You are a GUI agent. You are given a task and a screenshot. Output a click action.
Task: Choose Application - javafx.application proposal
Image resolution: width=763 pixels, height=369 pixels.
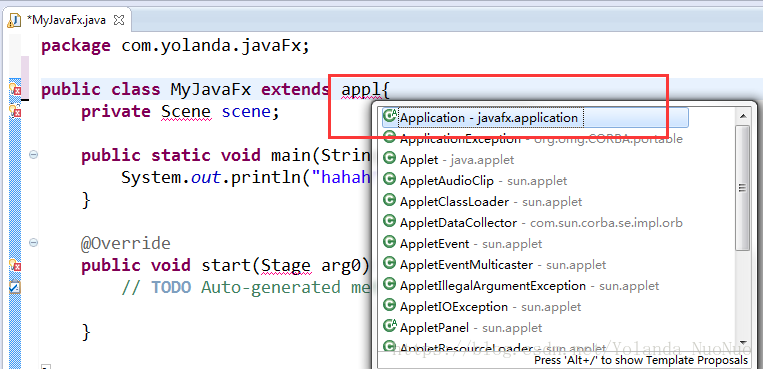tap(535, 118)
